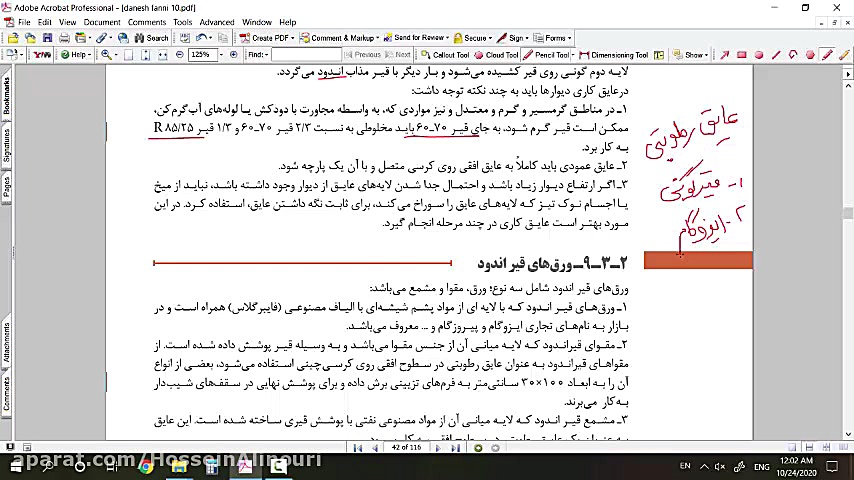Open Google Chrome from the taskbar
The image size is (854, 480).
click(145, 466)
